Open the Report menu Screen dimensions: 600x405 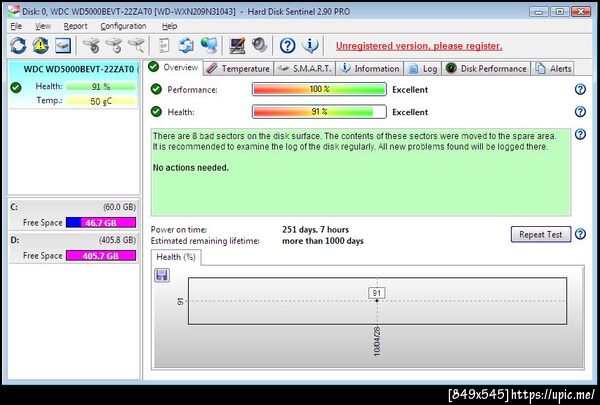[x=75, y=26]
